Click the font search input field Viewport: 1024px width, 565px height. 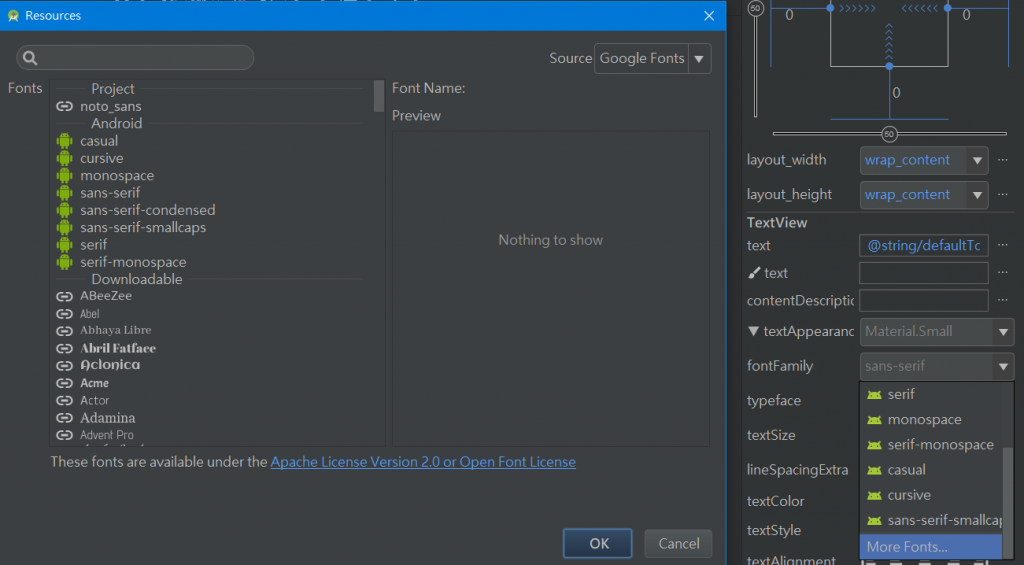(135, 58)
